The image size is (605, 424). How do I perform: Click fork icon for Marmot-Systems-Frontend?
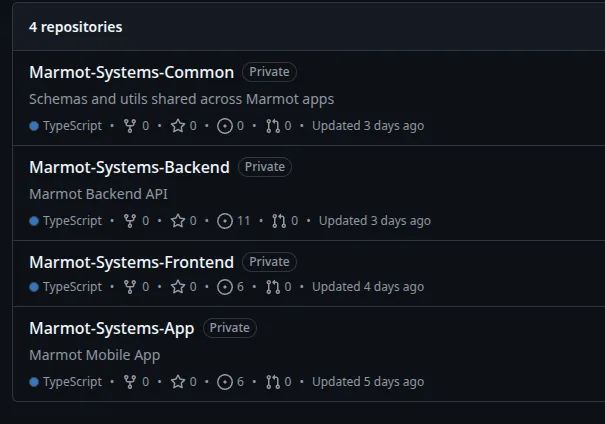130,287
